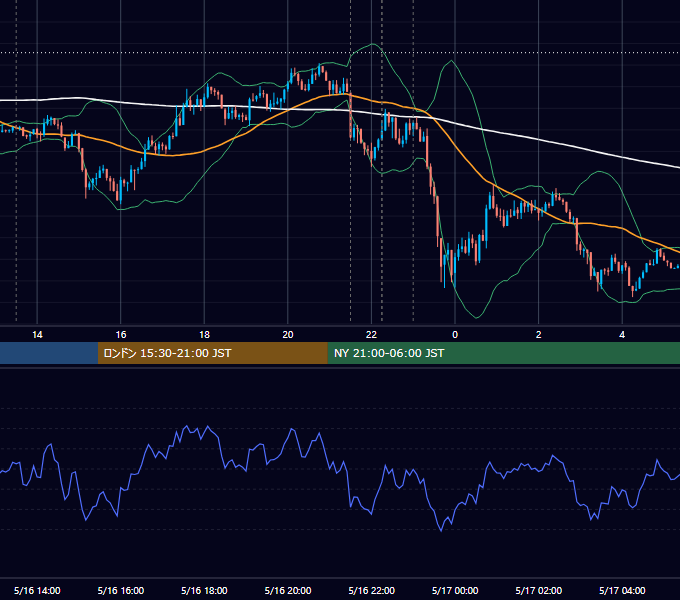This screenshot has width=680, height=600.
Task: Click the ロンドン 15:30-21:00 JST session band
Action: (x=212, y=353)
